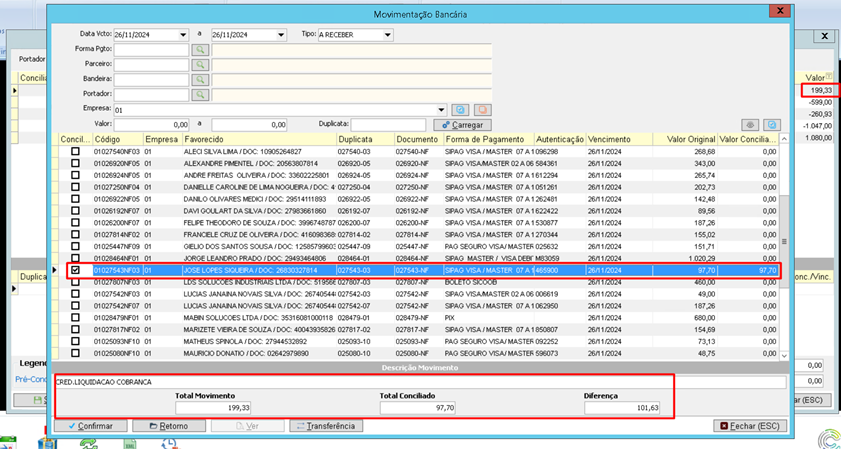Screen dimensions: 841x449
Task: Expand the Empresa combo box
Action: tap(441, 109)
